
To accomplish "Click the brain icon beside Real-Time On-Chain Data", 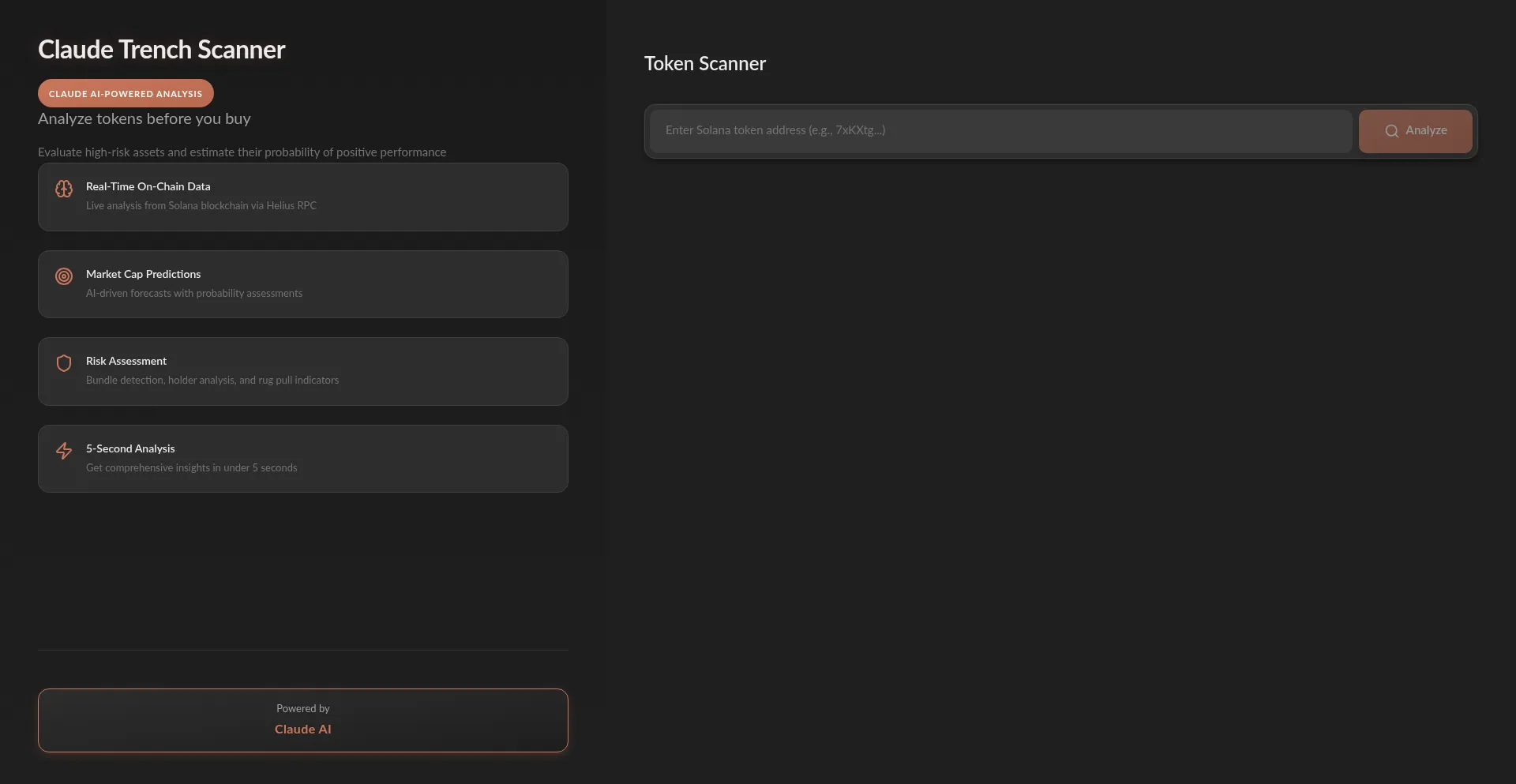I will (x=64, y=189).
